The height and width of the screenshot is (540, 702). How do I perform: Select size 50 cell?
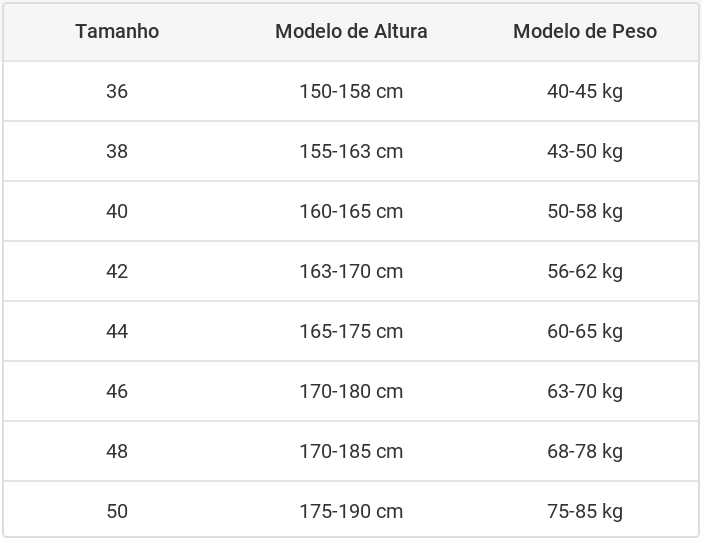click(117, 511)
